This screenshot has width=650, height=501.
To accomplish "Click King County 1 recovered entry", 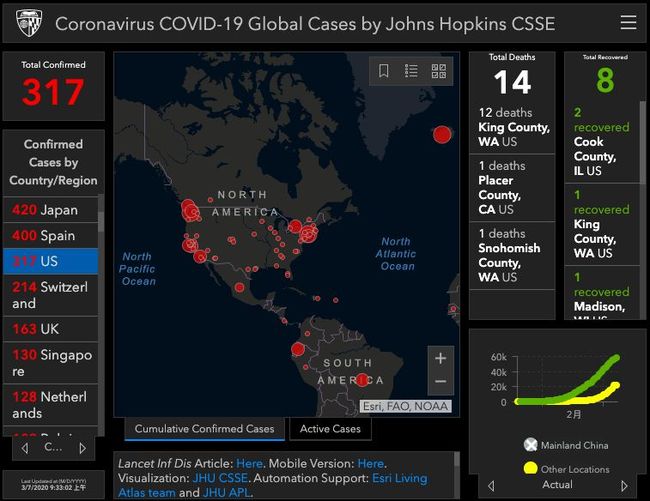I will click(x=602, y=224).
